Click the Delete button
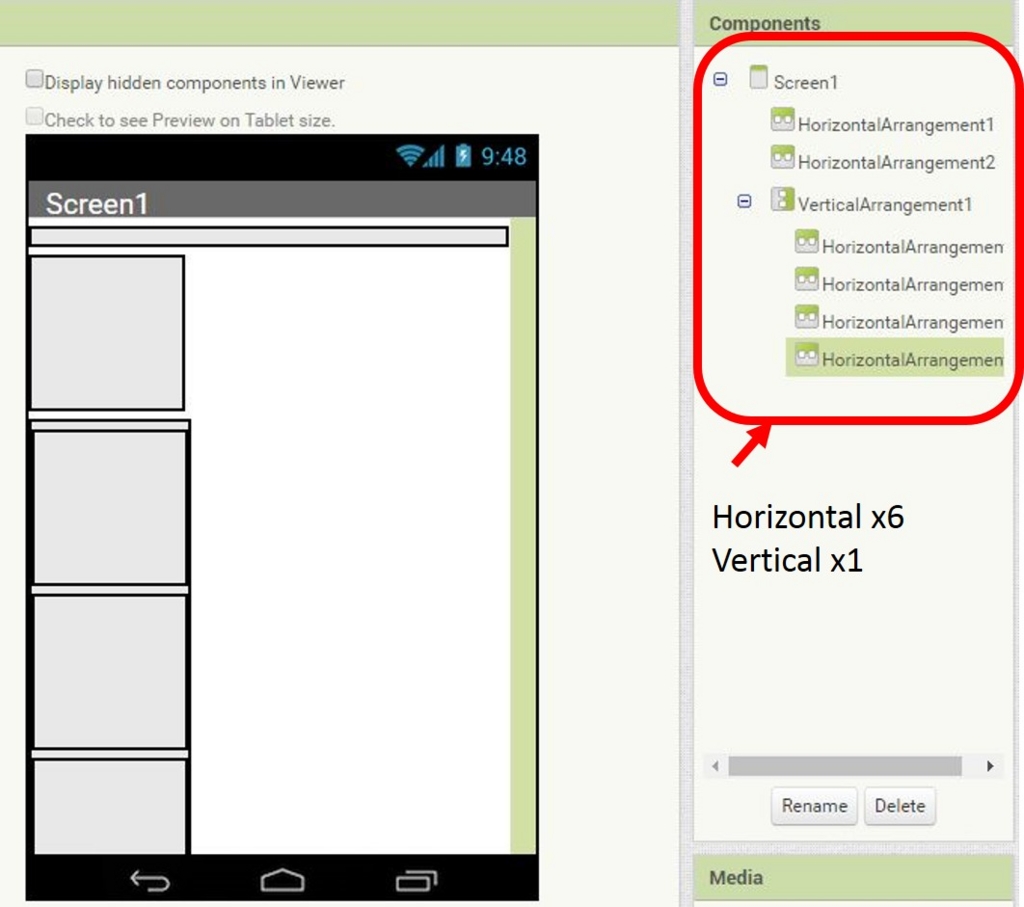 pos(899,806)
